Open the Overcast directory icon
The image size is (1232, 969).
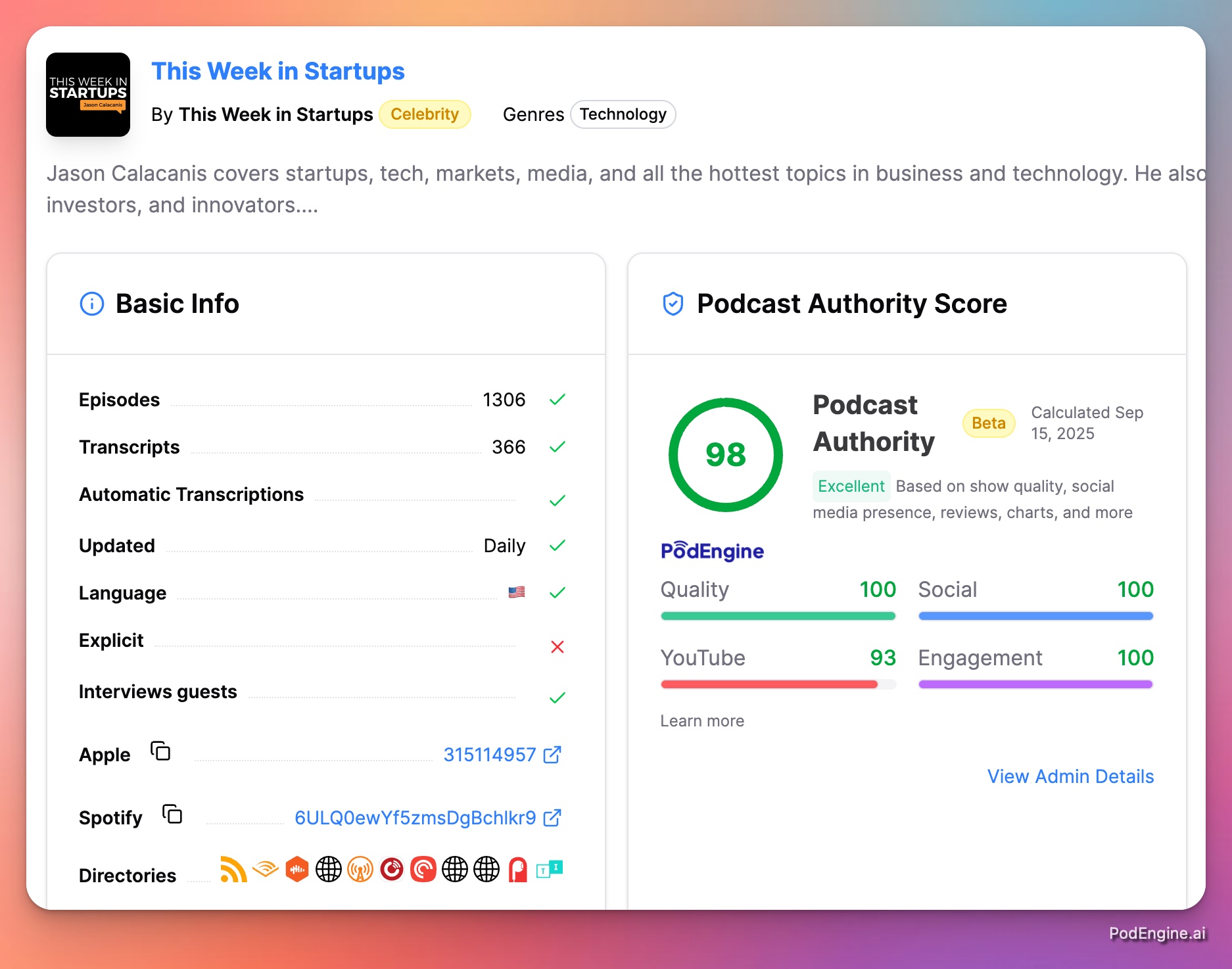[x=360, y=870]
